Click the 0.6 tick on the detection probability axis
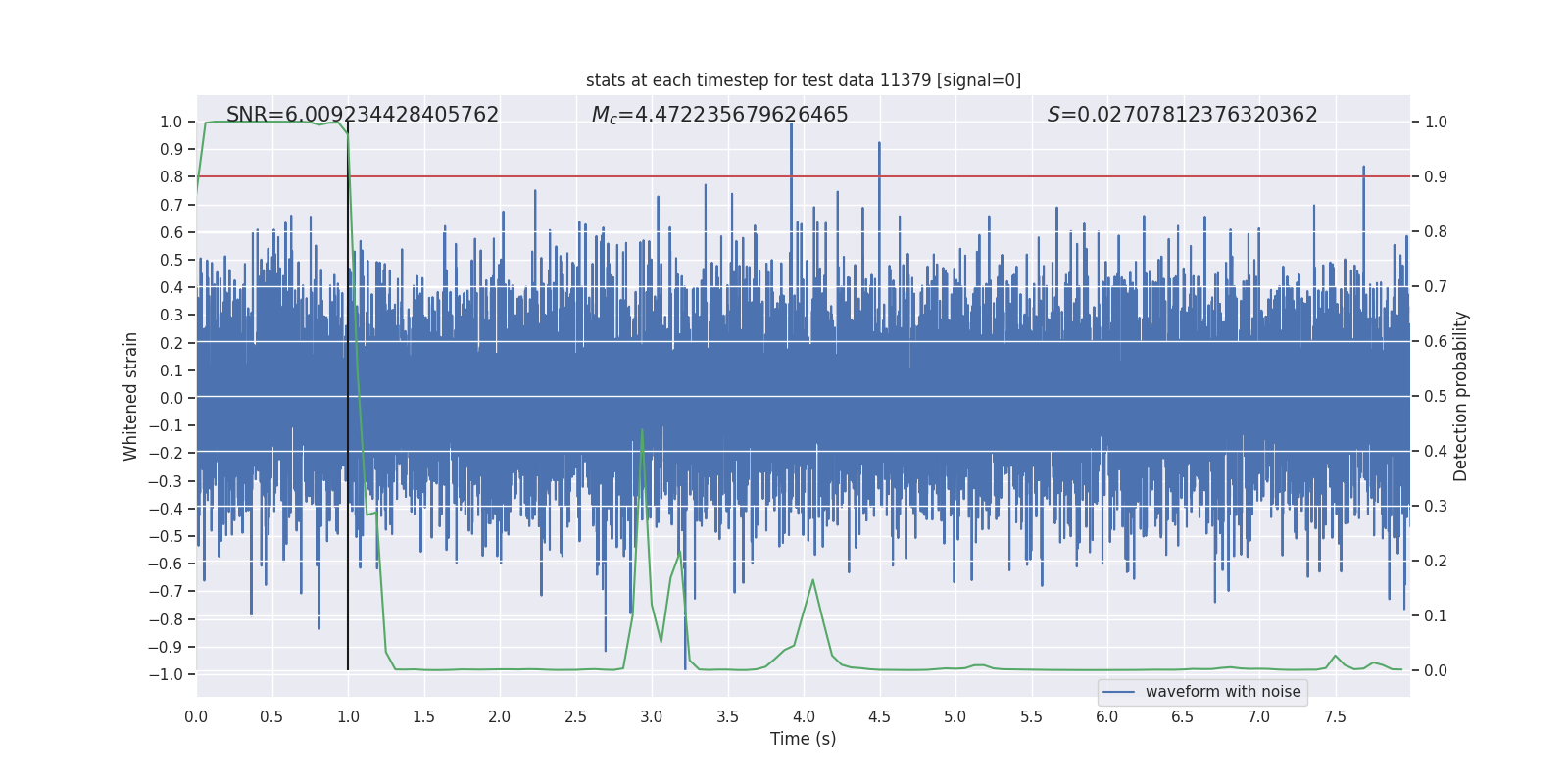 pyautogui.click(x=1436, y=342)
